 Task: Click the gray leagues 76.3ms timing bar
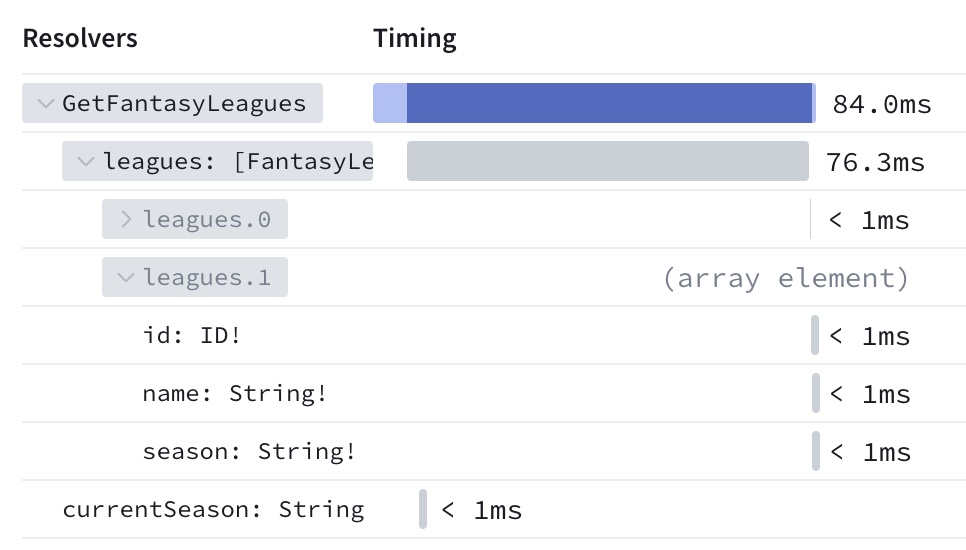(607, 161)
